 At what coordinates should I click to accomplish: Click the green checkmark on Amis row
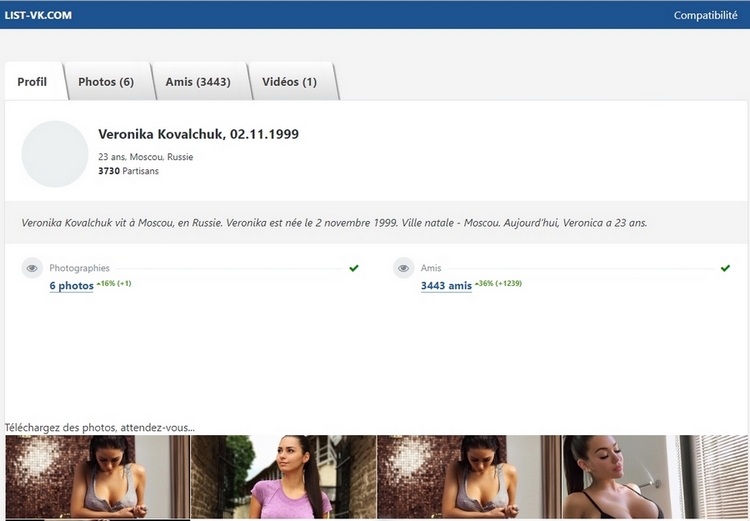coord(725,268)
